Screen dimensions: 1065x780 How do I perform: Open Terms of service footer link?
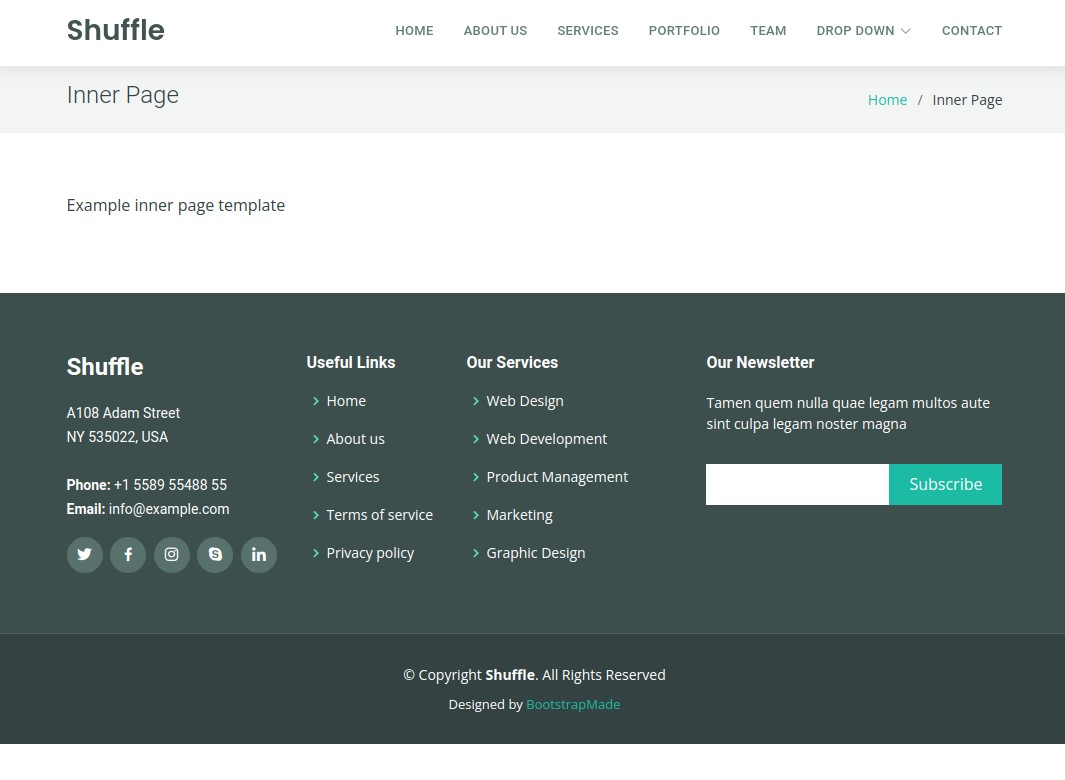379,515
